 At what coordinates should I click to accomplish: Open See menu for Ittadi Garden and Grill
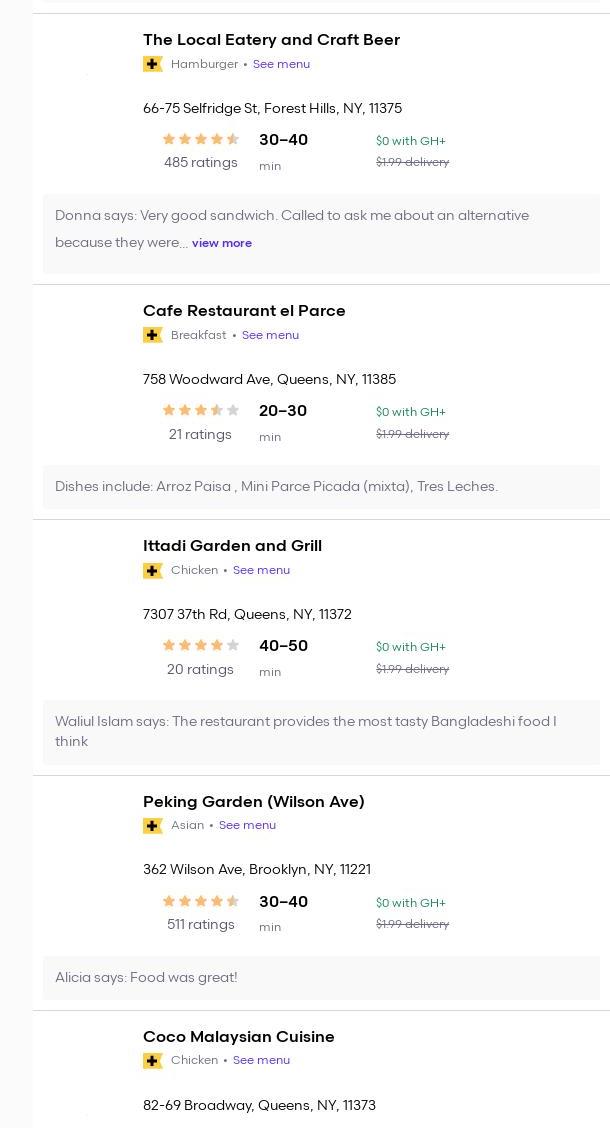pyautogui.click(x=261, y=570)
